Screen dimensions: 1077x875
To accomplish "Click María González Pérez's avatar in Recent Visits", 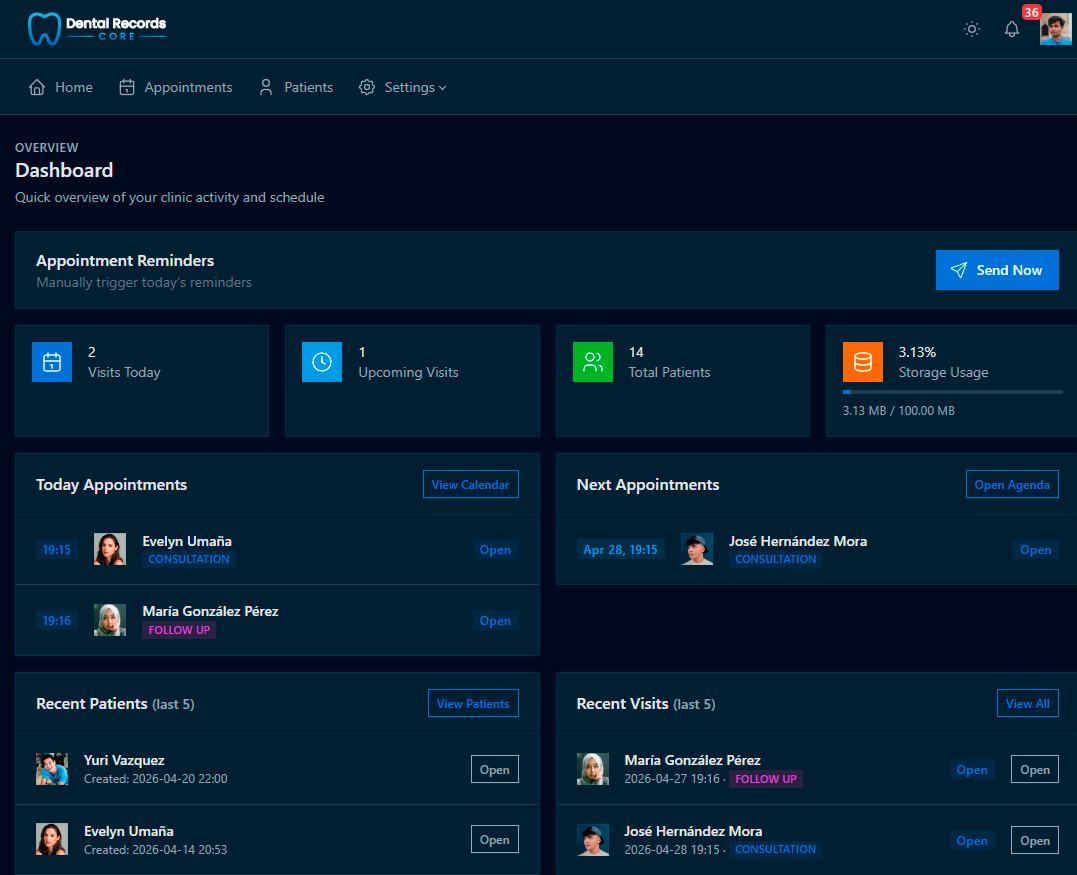I will (593, 769).
